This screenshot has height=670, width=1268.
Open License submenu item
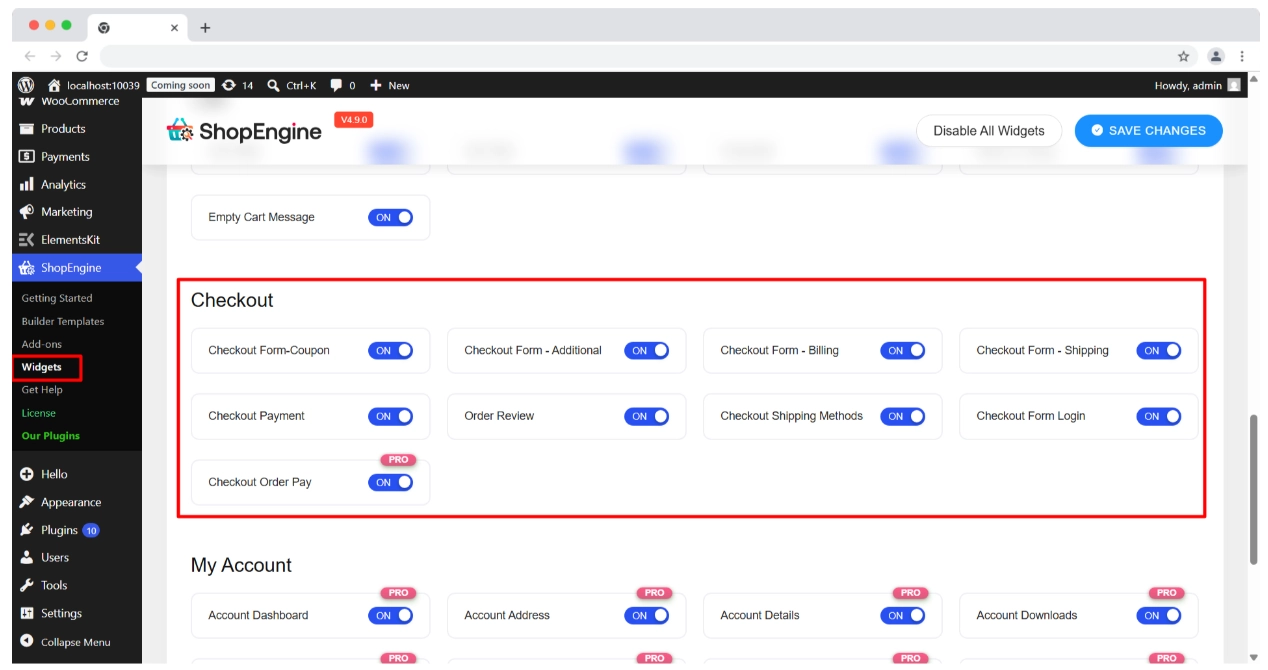pos(39,413)
